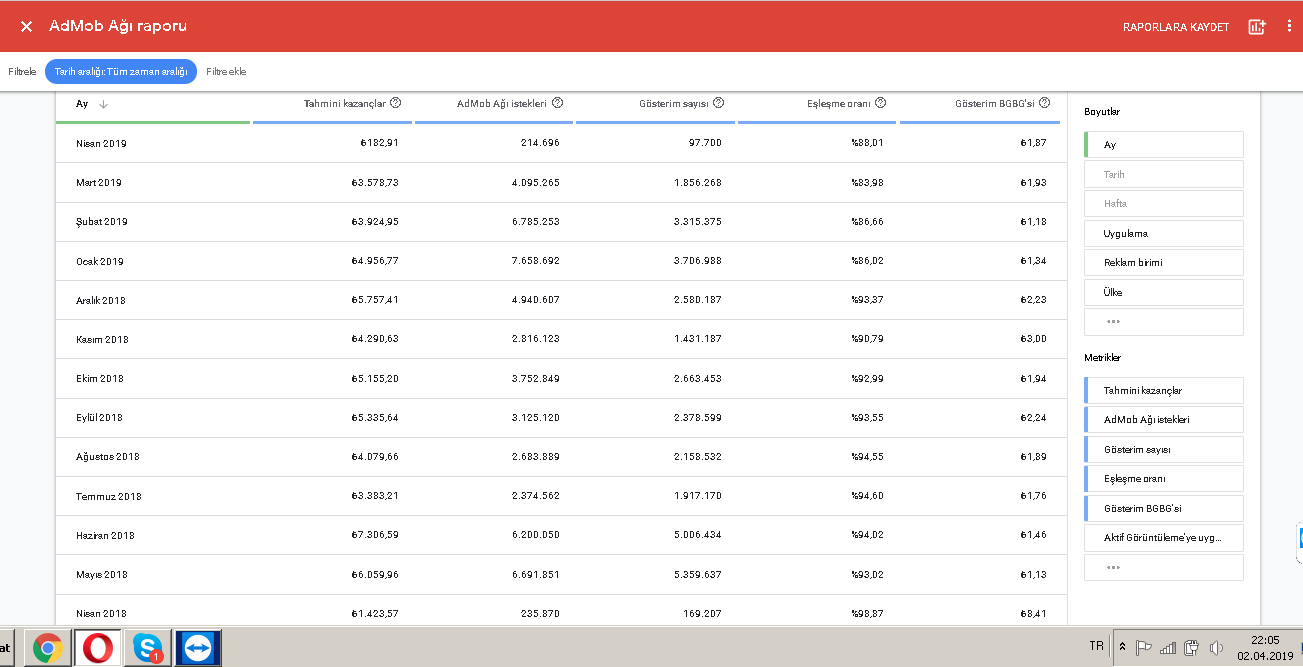Toggle the Uygulama dimension
1303x667 pixels.
click(x=1164, y=233)
